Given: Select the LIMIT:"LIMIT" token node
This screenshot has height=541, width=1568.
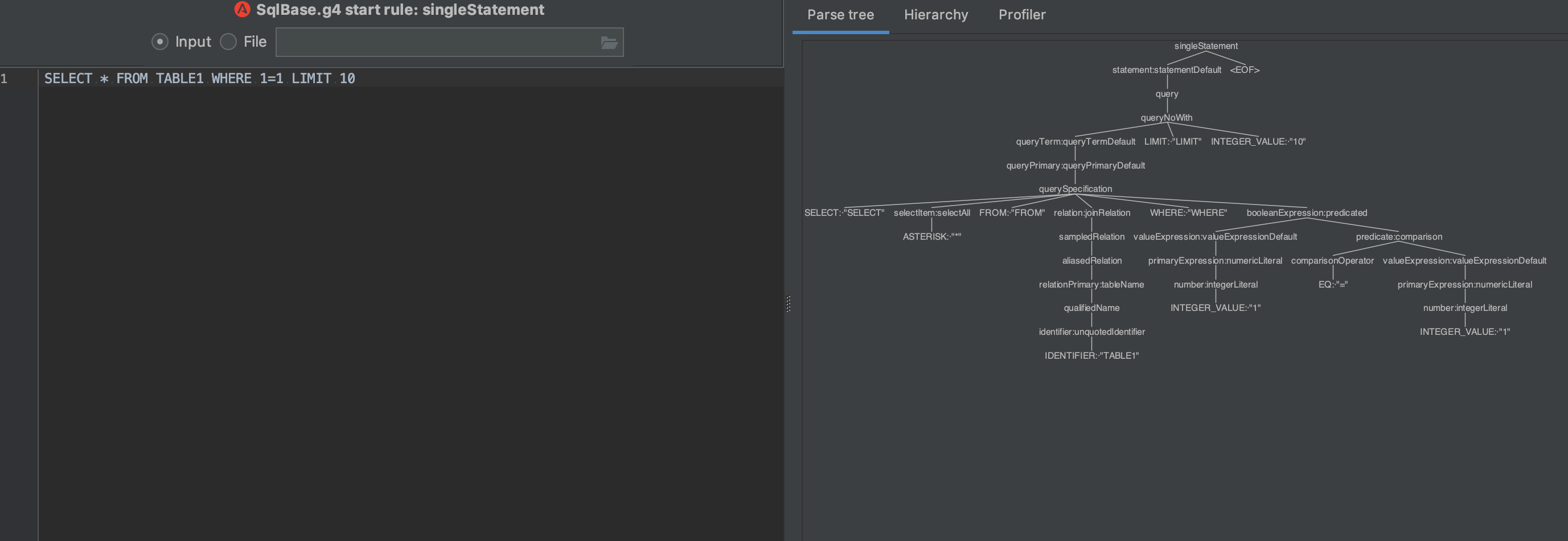Looking at the screenshot, I should pyautogui.click(x=1172, y=141).
